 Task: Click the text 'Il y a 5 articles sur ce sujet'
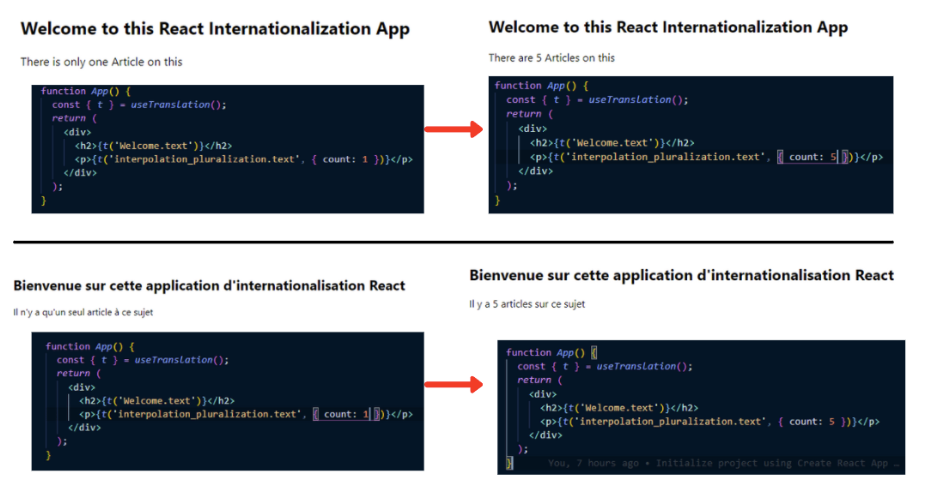click(x=527, y=304)
